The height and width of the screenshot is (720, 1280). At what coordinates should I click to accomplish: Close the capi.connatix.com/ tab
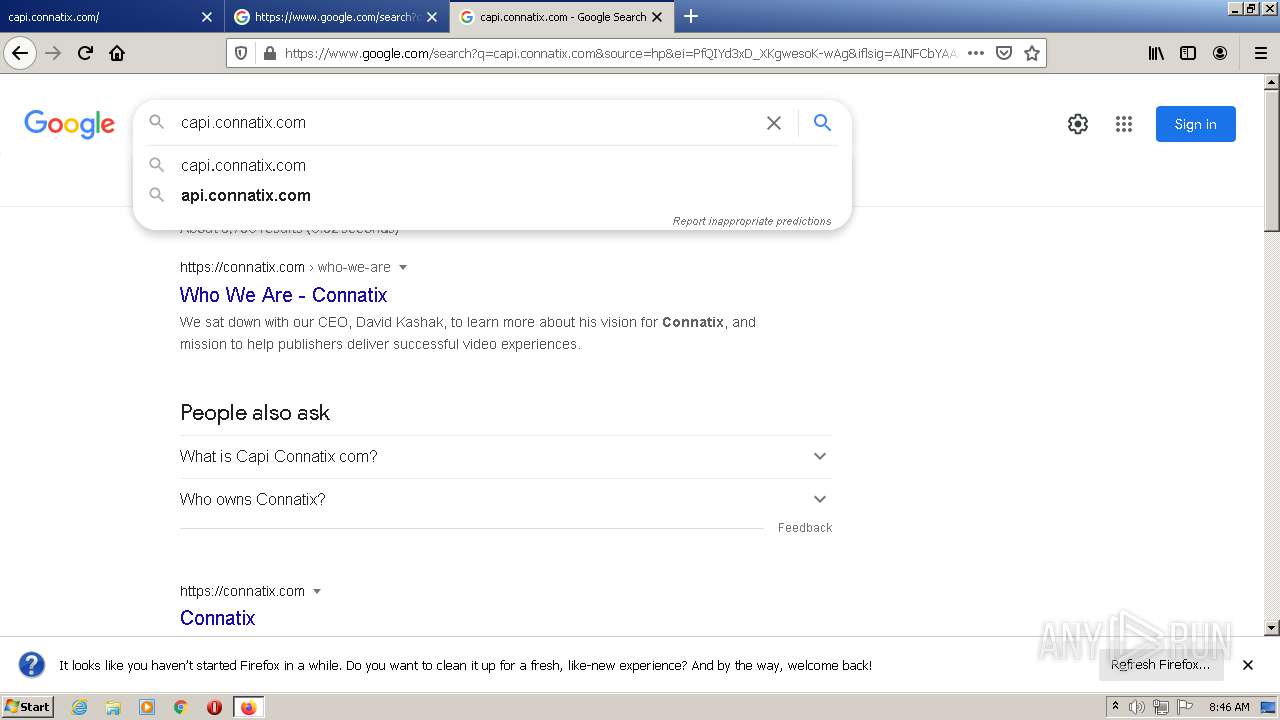[207, 17]
